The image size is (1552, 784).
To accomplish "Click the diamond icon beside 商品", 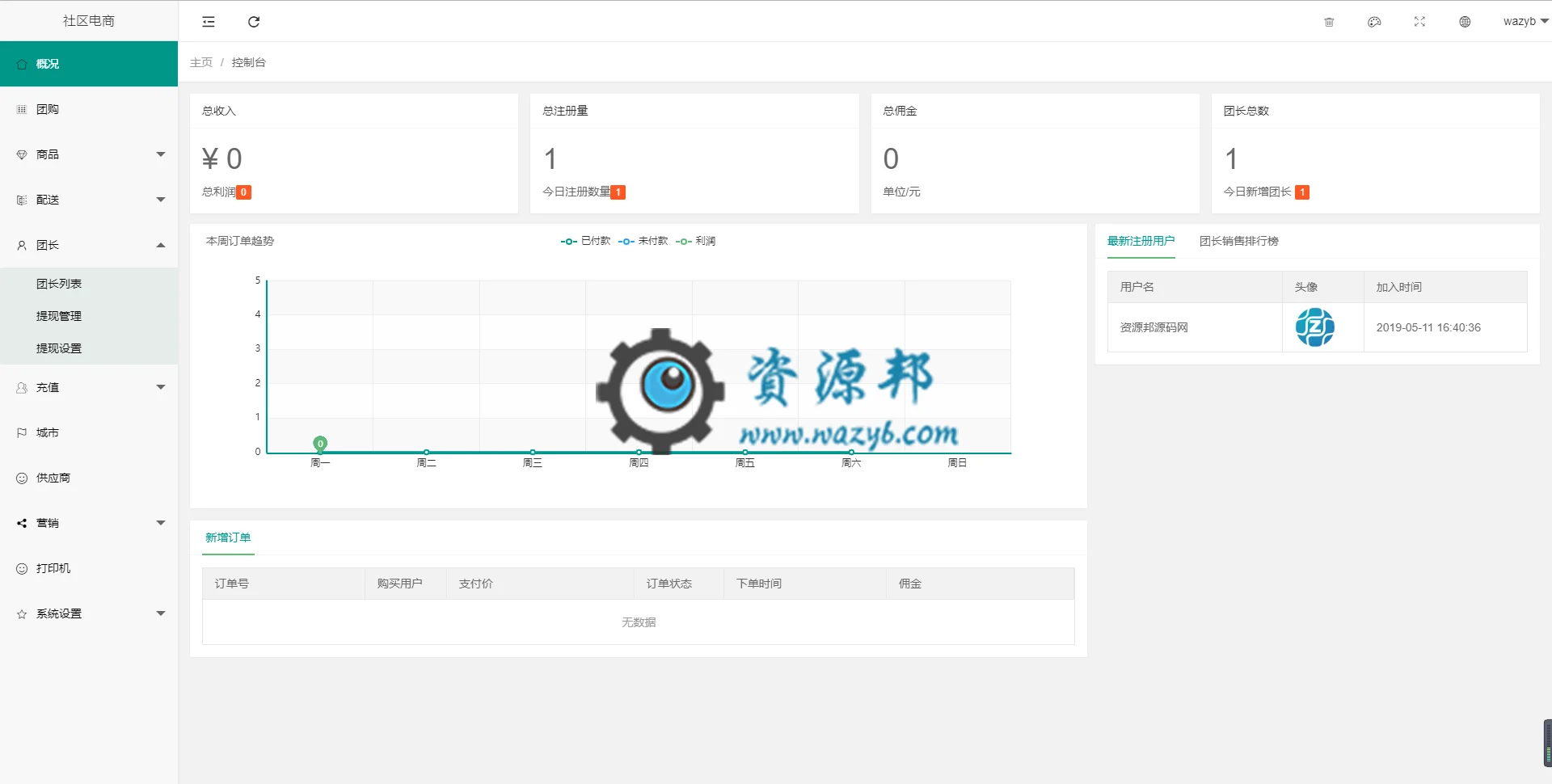I will pyautogui.click(x=22, y=154).
